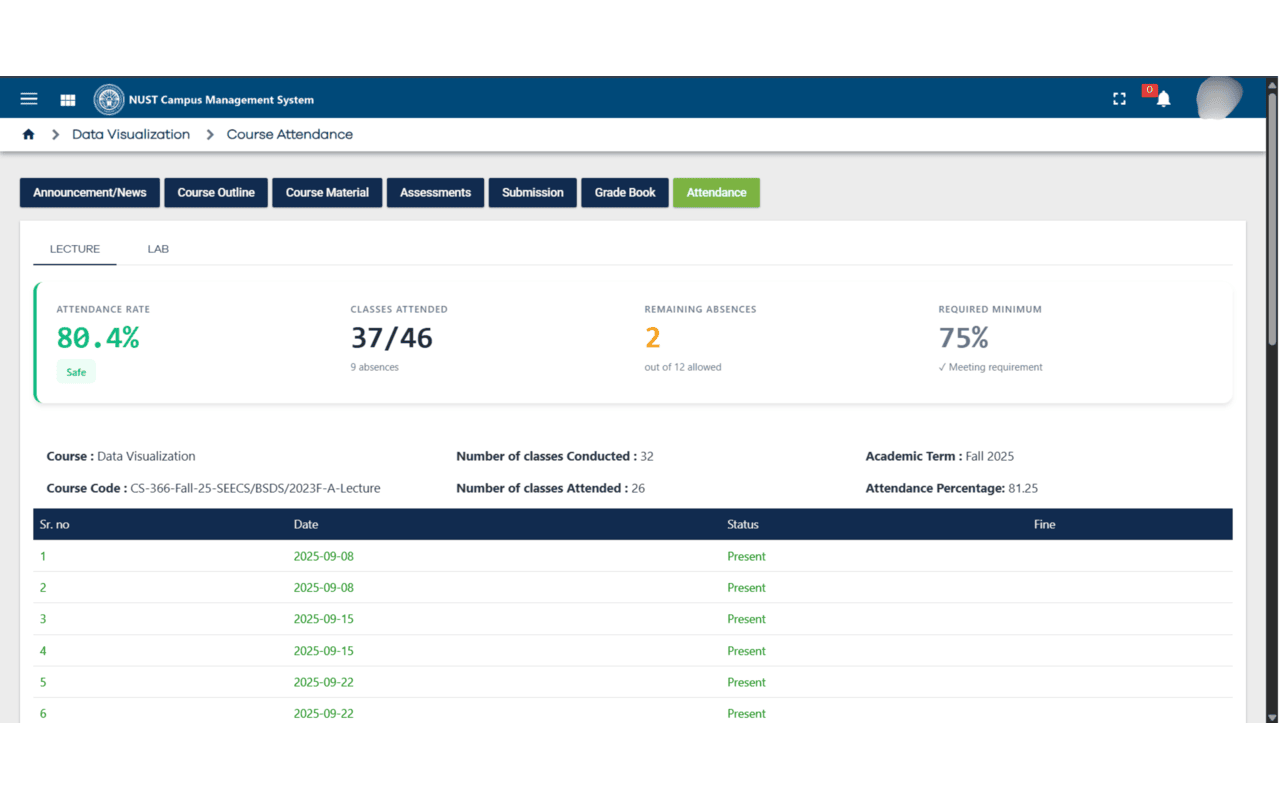Click 'Number of classes Conducted : 32'
The image size is (1280, 800).
(555, 456)
